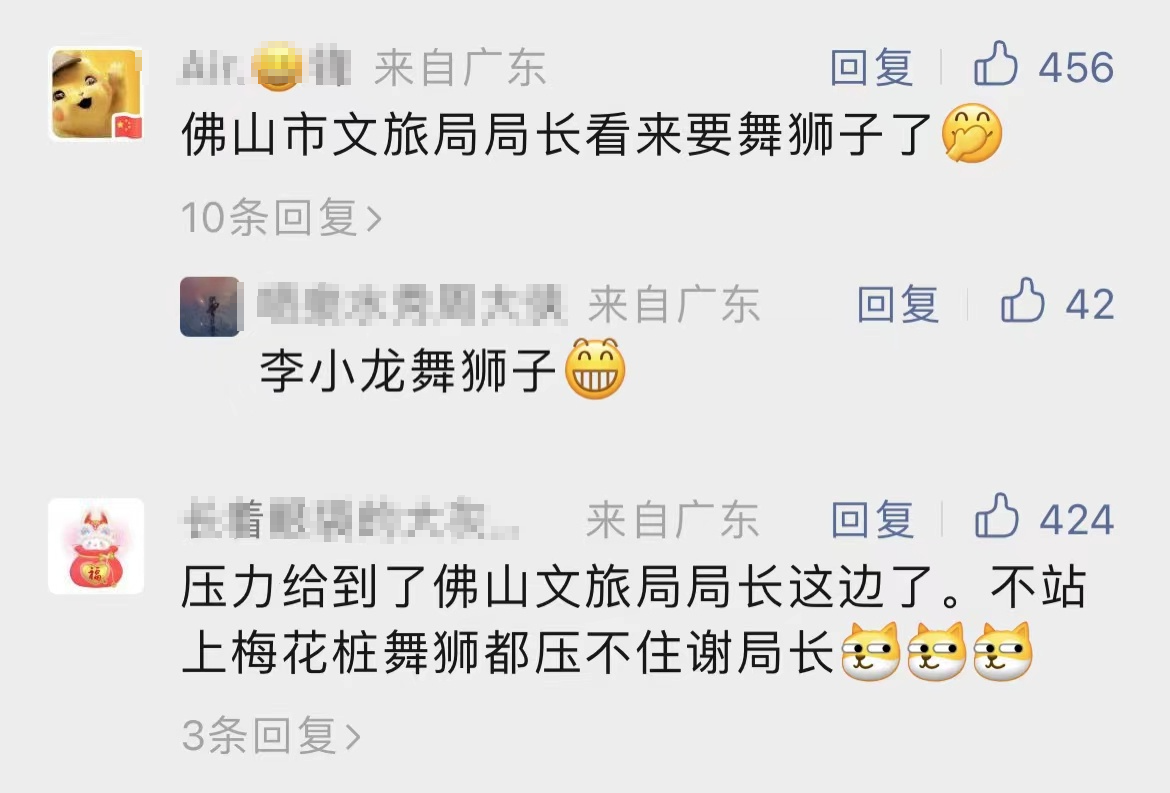
Task: Reply to the 压力给到了 comment
Action: tap(872, 519)
